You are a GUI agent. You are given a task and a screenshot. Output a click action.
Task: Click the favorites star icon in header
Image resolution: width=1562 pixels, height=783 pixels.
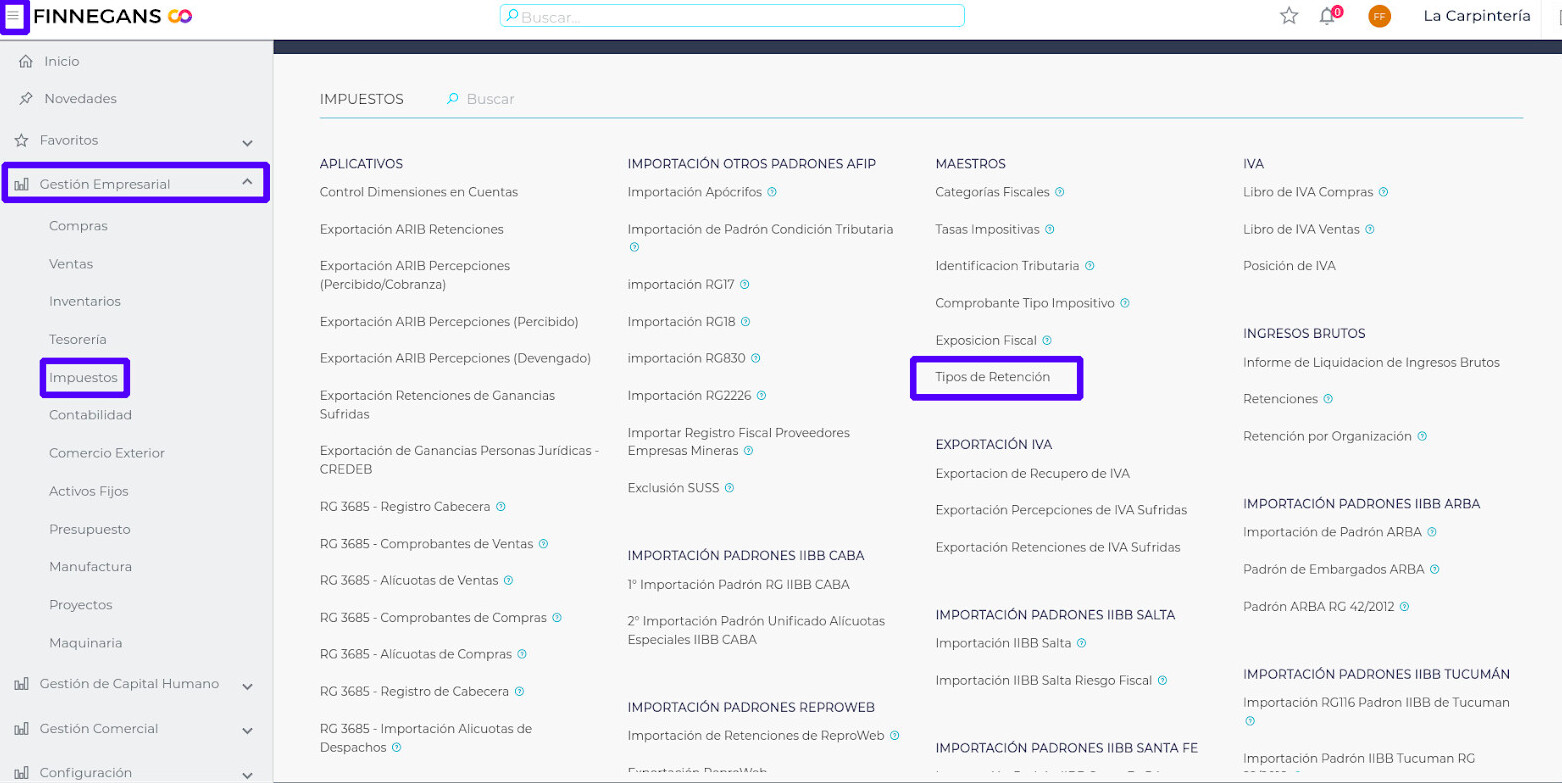click(1289, 16)
